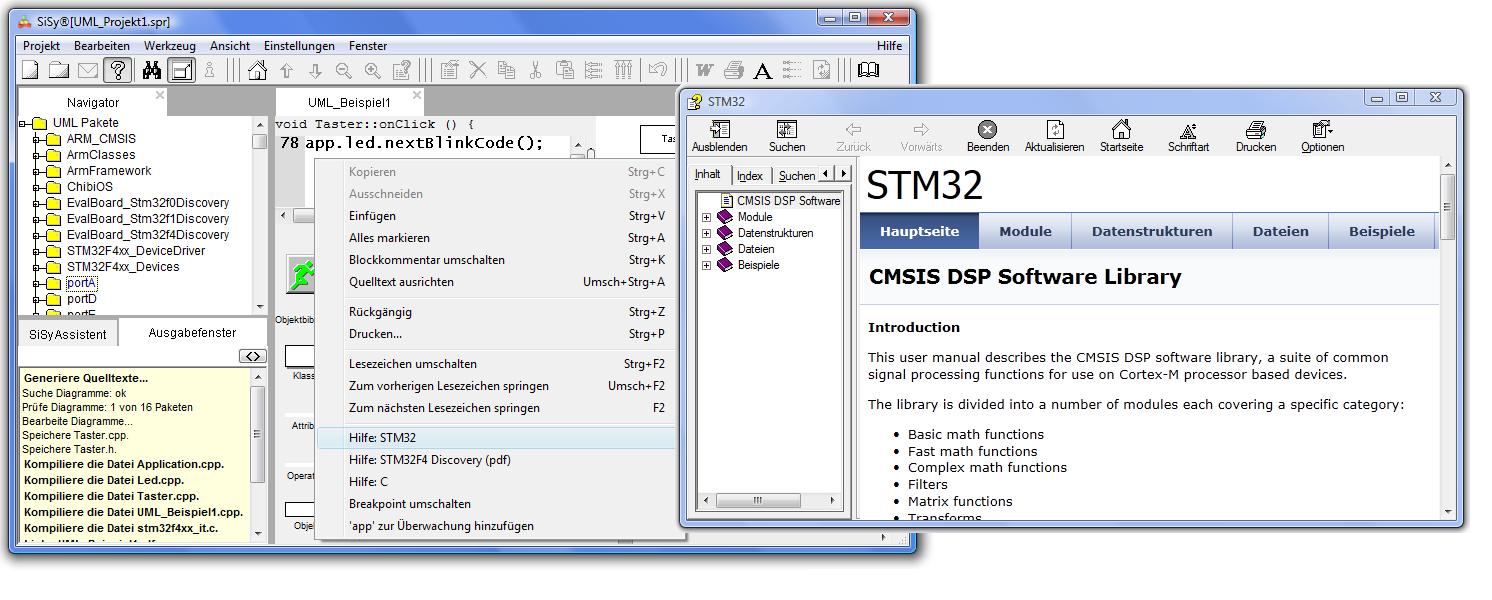Click the X delete icon in toolbar
Viewport: 1492px width, 600px height.
tap(478, 70)
